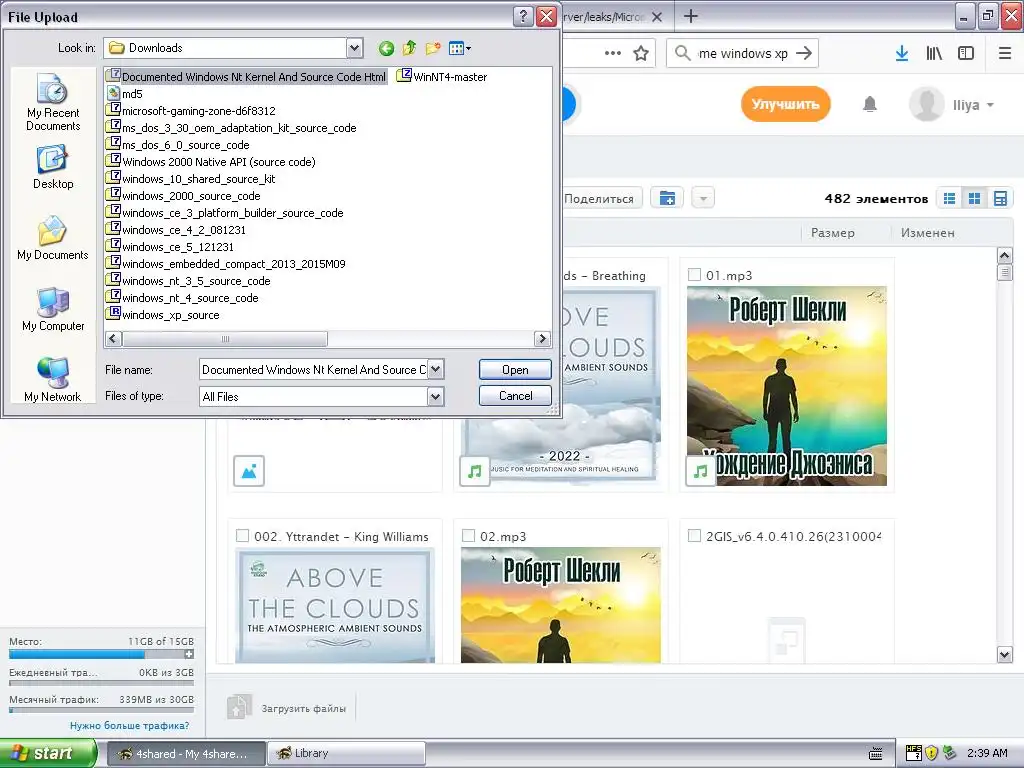
Task: Create new folder in 4shared toolbar
Action: [667, 198]
